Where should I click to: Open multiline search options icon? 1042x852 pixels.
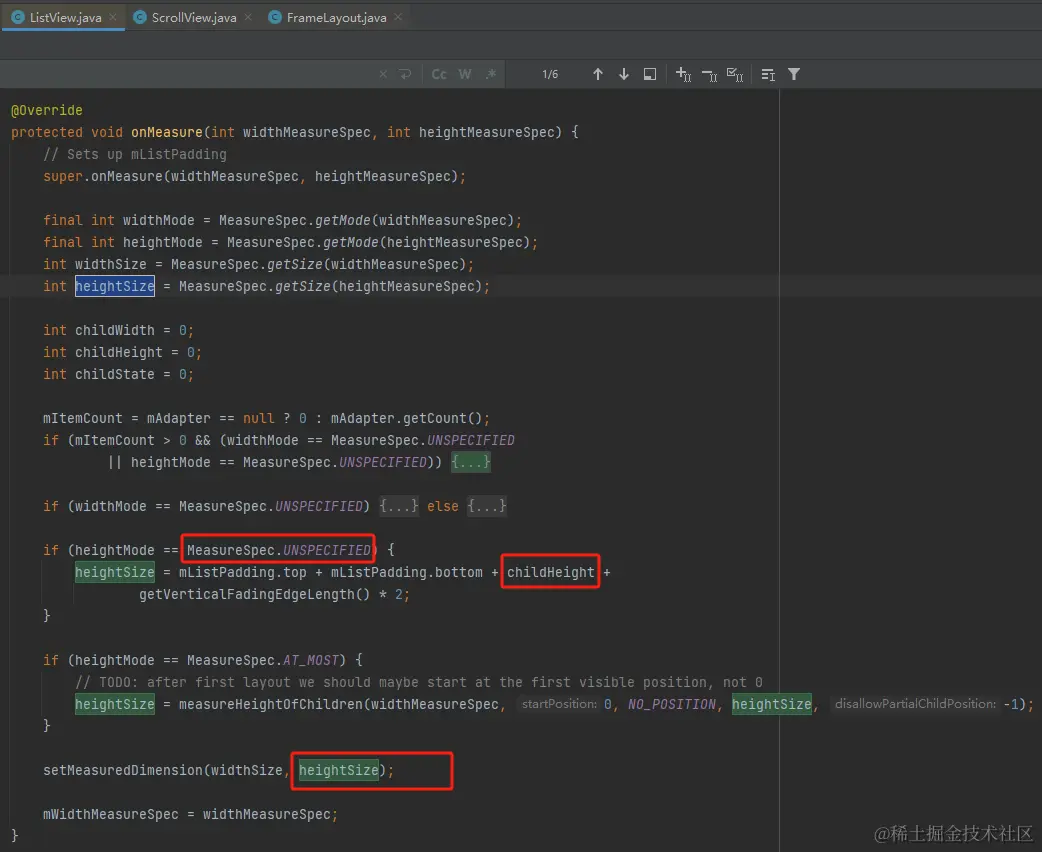pyautogui.click(x=768, y=74)
